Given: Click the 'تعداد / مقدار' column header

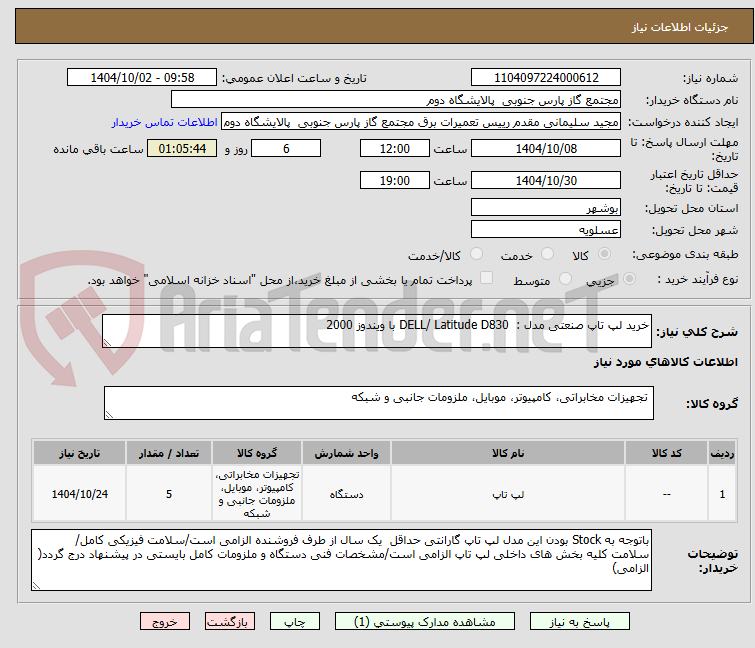Looking at the screenshot, I should [x=169, y=453].
